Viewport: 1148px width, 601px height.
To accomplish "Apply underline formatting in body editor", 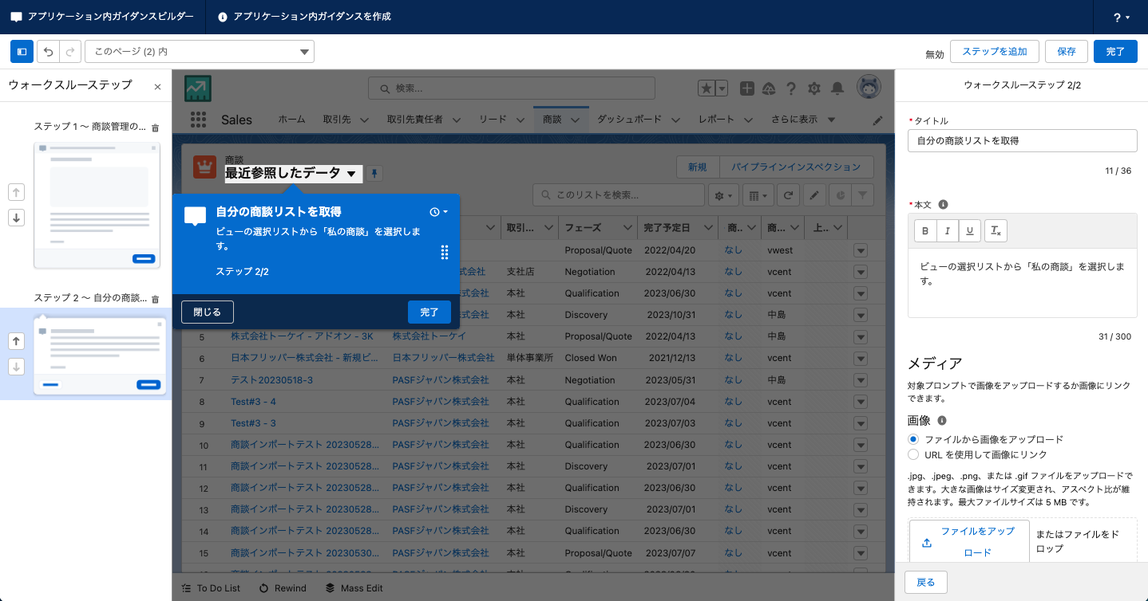I will click(x=970, y=231).
